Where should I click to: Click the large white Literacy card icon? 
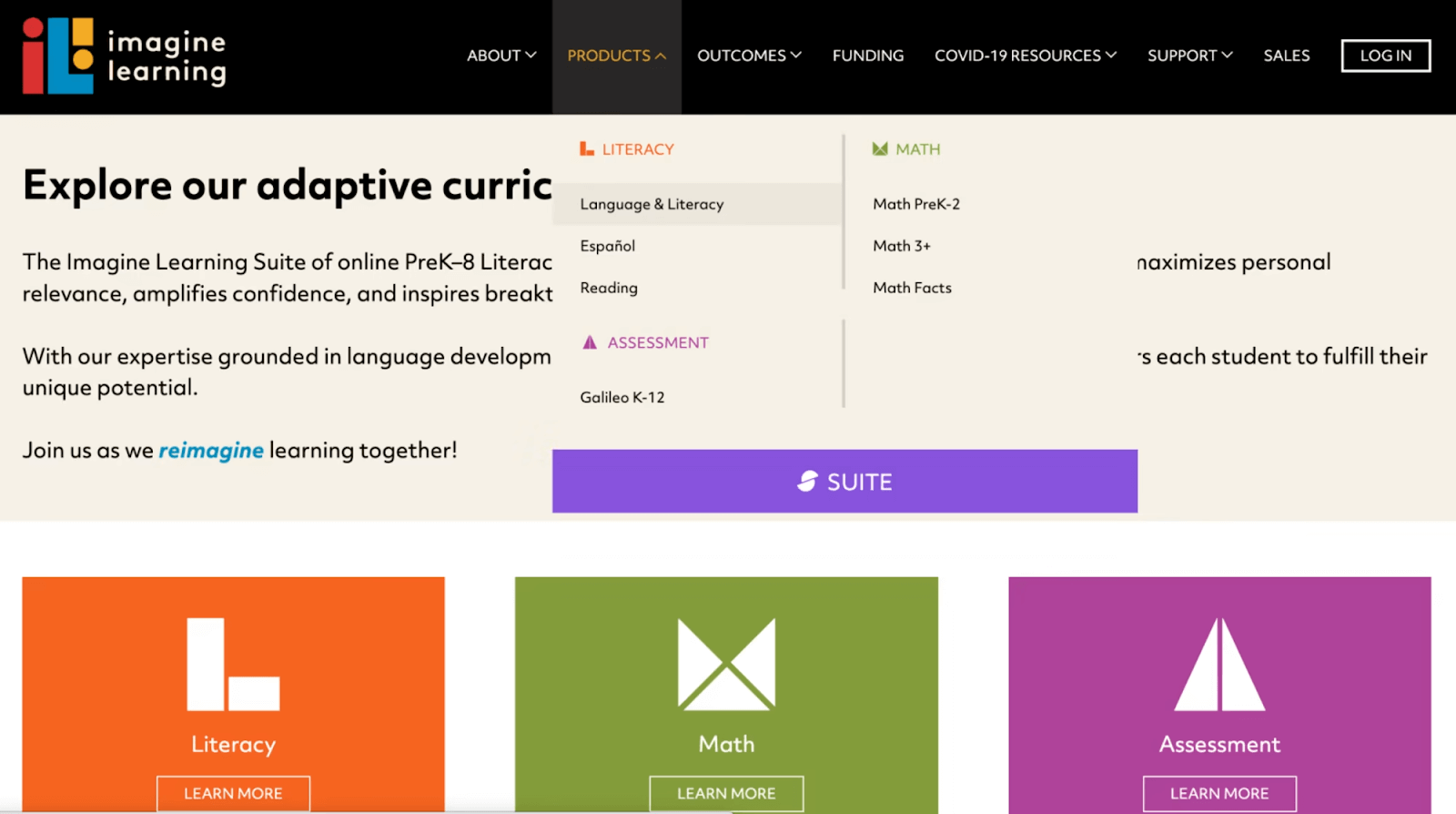coord(233,665)
